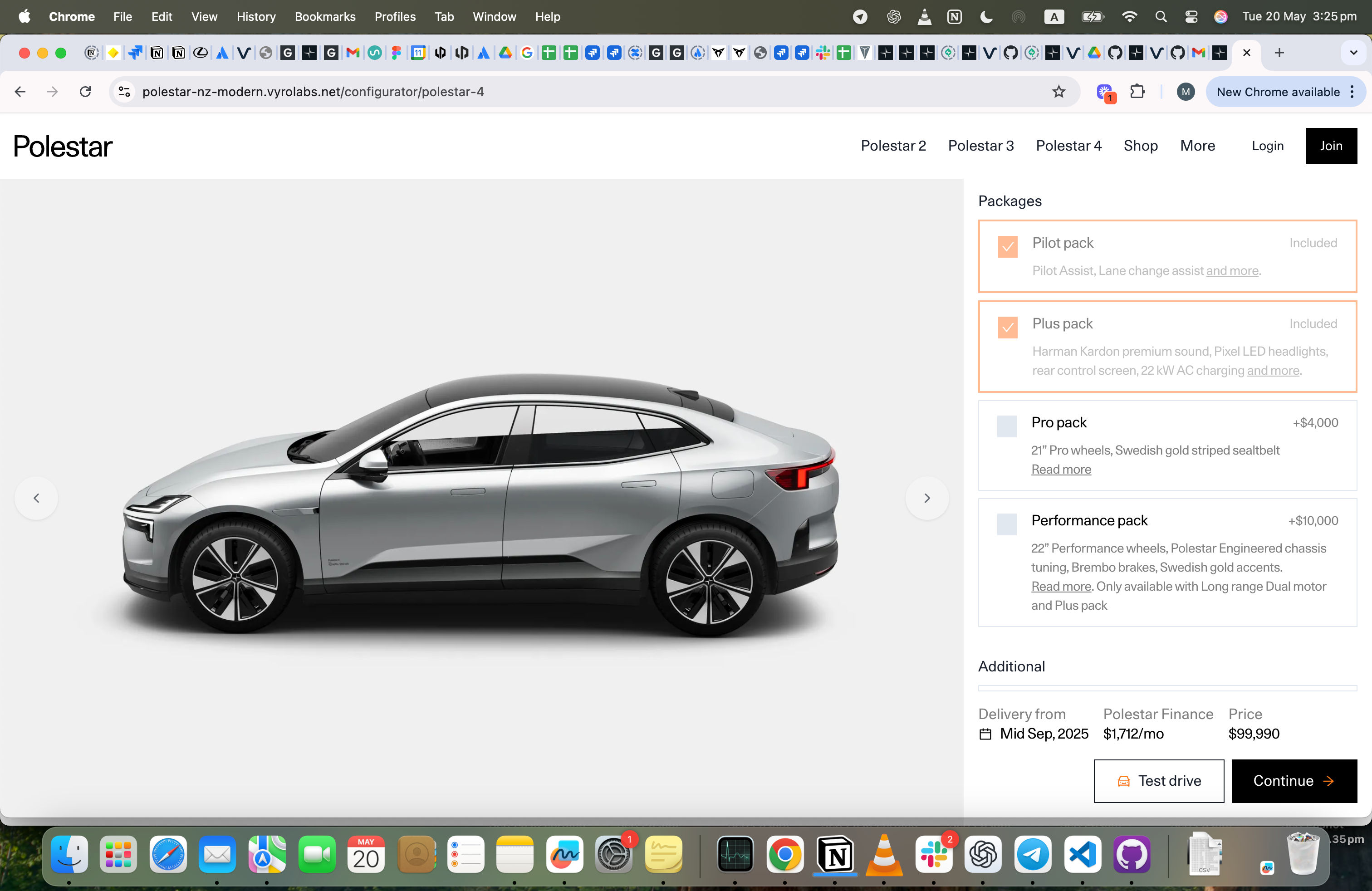View site information icon in address bar
1372x891 pixels.
124,92
